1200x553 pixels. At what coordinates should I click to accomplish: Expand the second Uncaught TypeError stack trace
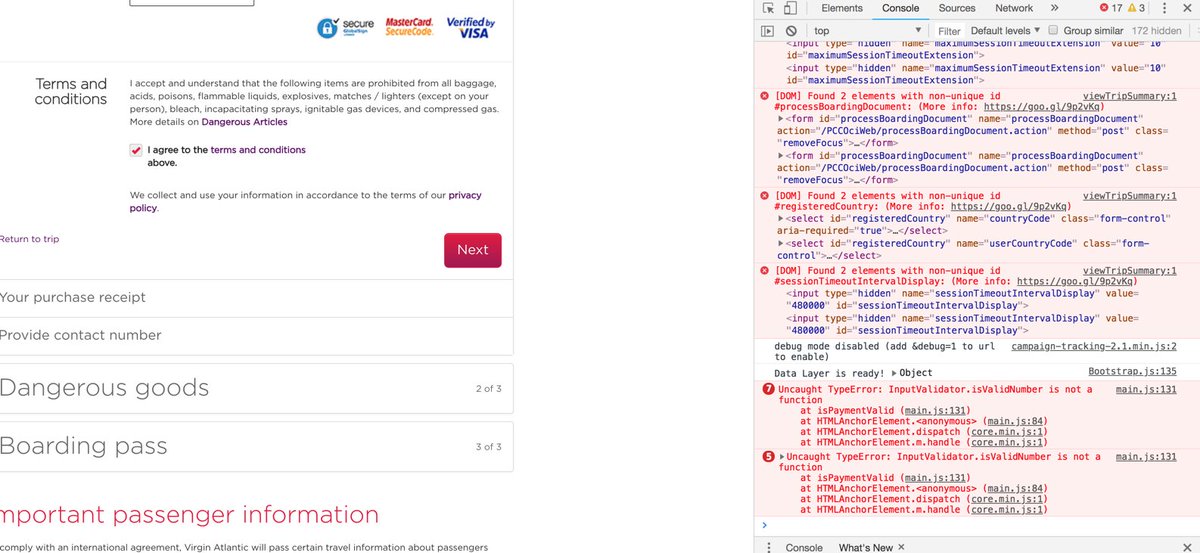(x=782, y=457)
